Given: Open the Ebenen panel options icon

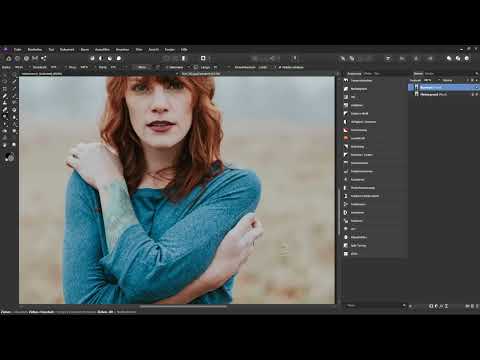Looking at the screenshot, I should pyautogui.click(x=477, y=73).
